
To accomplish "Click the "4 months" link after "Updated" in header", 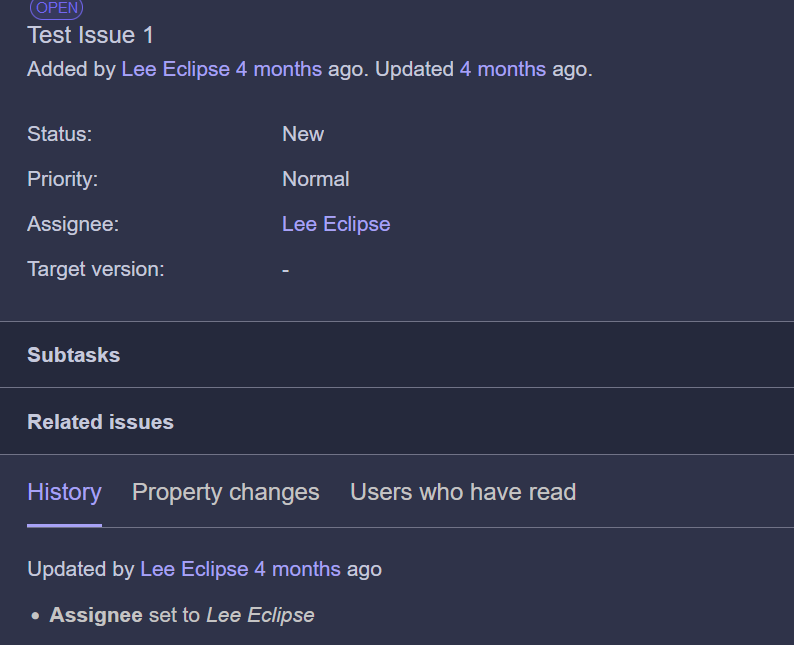I will (x=502, y=69).
